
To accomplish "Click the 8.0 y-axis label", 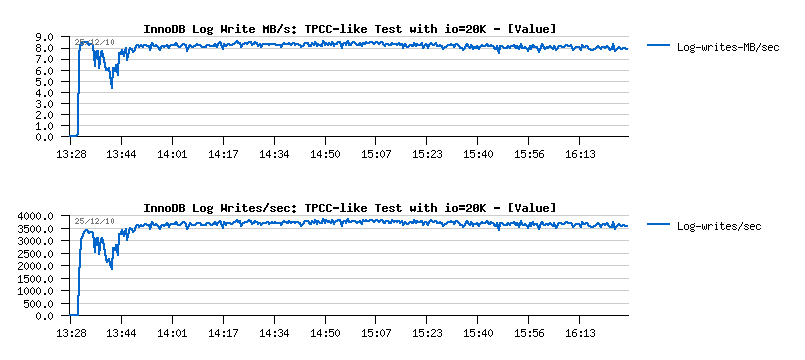I will pos(45,48).
